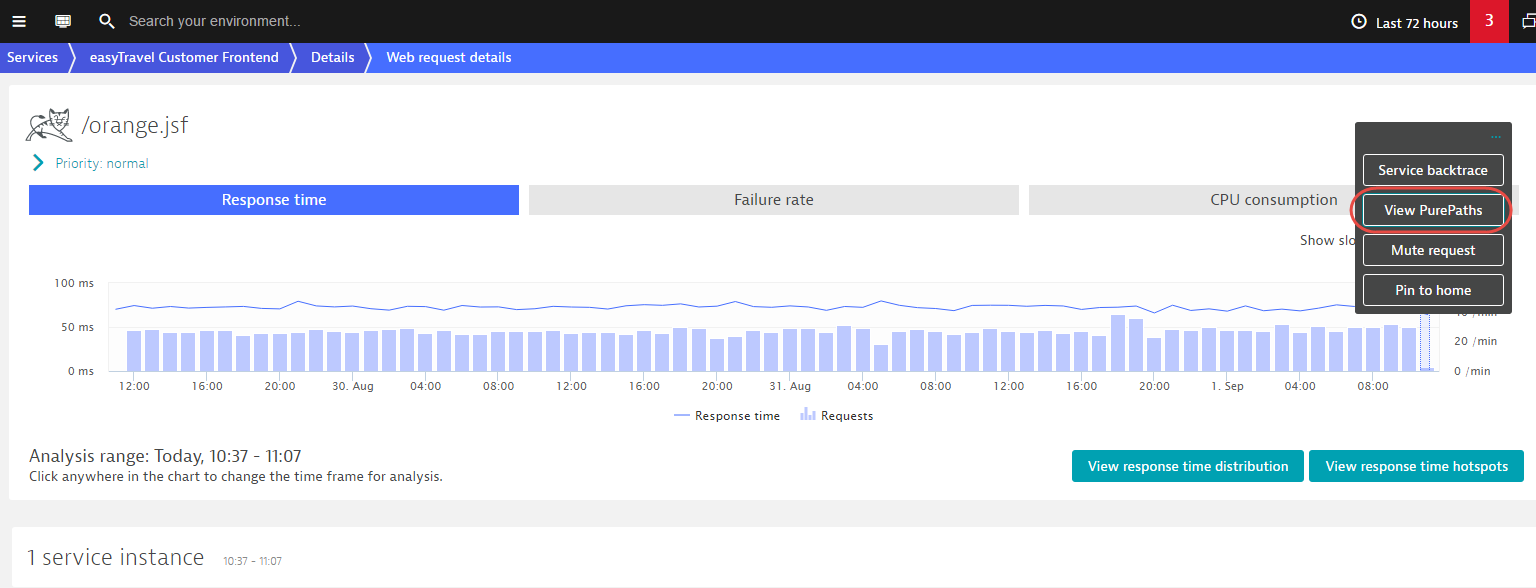Switch to the Failure rate tab

pyautogui.click(x=774, y=200)
